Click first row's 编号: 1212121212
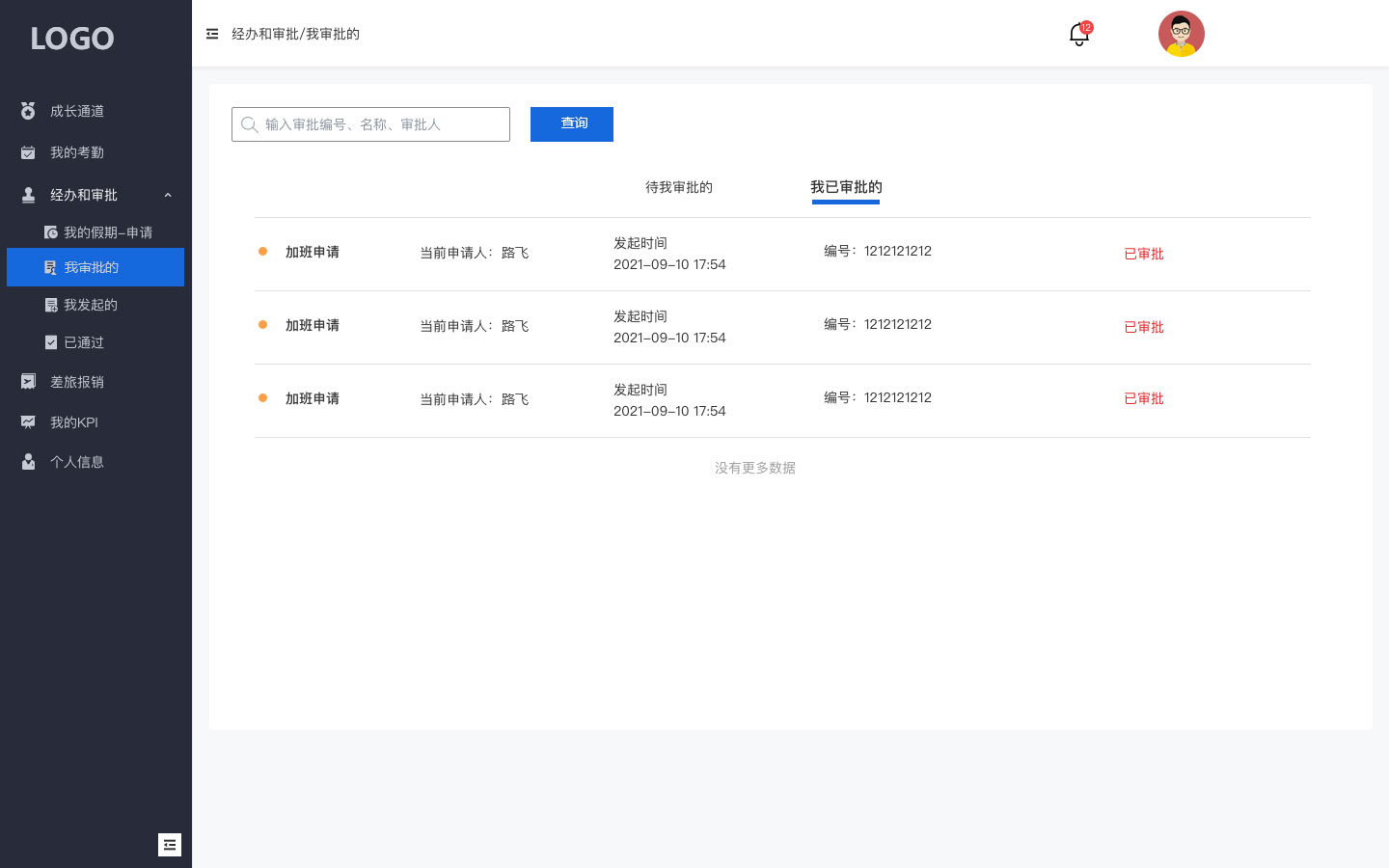Viewport: 1389px width, 868px height. [x=878, y=251]
